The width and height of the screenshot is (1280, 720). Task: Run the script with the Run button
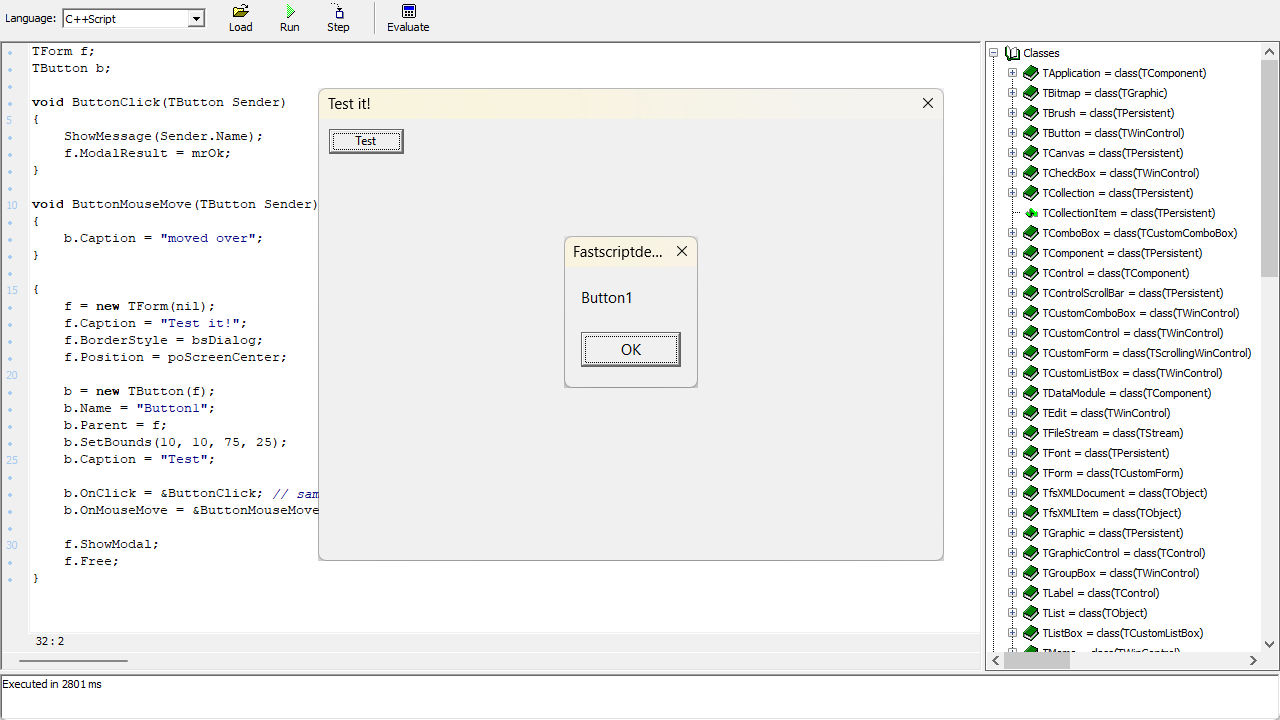(x=290, y=18)
